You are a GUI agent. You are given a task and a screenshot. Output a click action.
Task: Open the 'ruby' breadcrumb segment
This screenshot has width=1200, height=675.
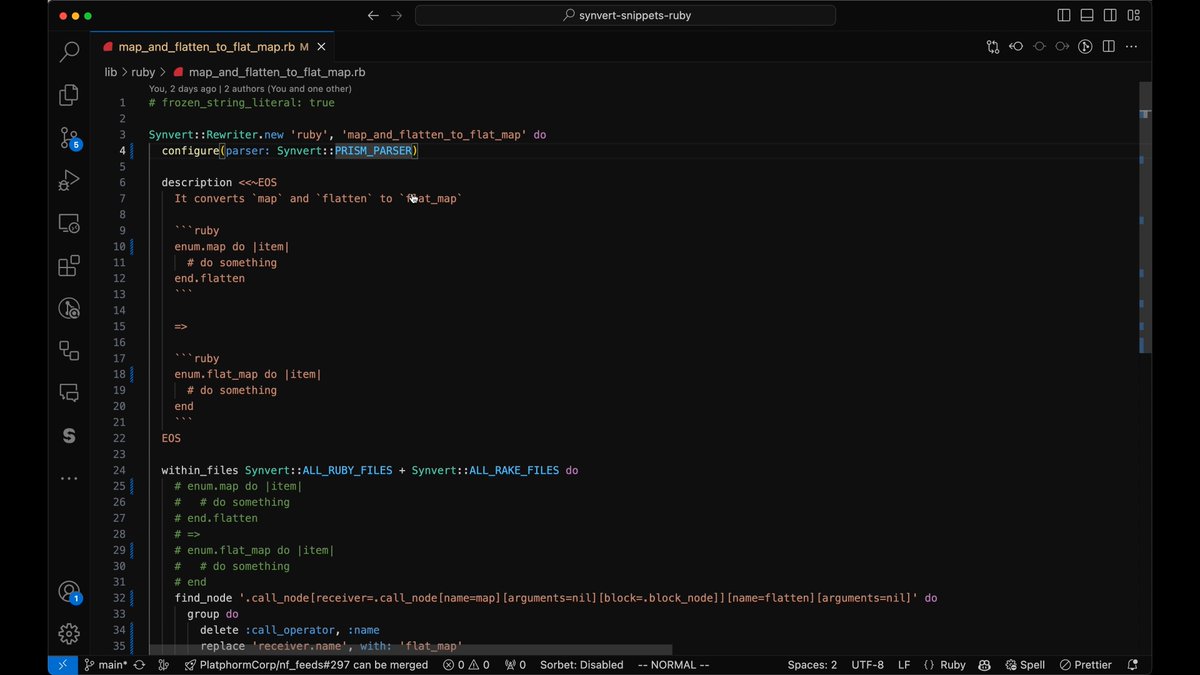tap(143, 72)
